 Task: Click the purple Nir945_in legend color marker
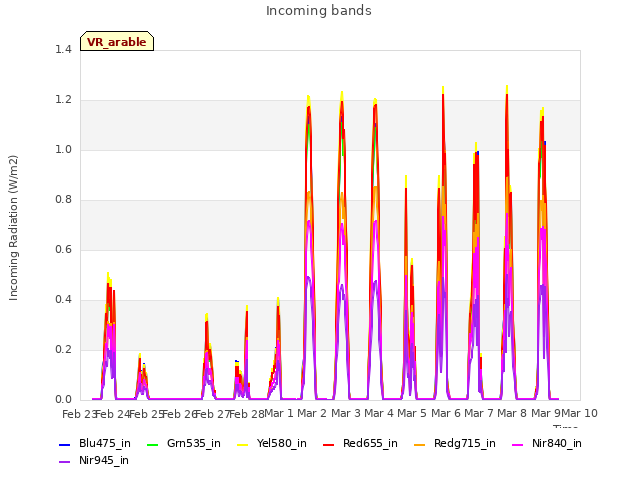pos(64,462)
